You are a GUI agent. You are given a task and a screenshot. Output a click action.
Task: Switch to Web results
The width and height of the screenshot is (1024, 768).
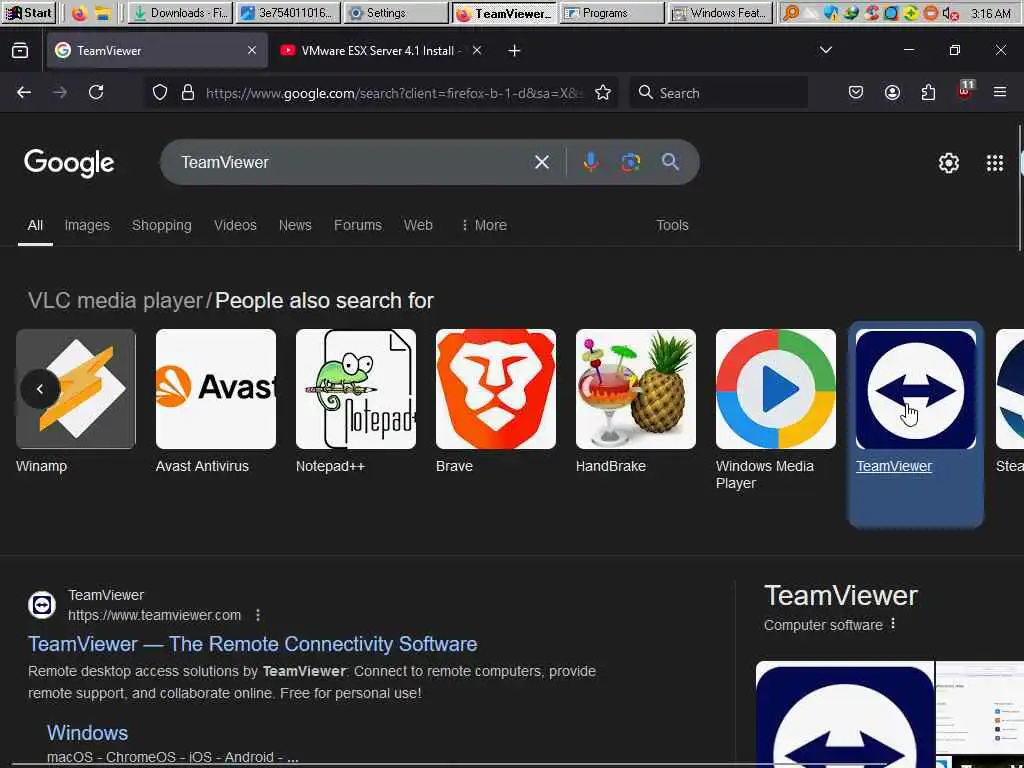(x=418, y=225)
